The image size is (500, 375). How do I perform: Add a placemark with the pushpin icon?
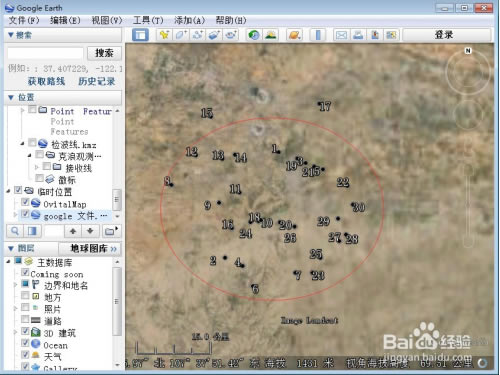click(164, 35)
